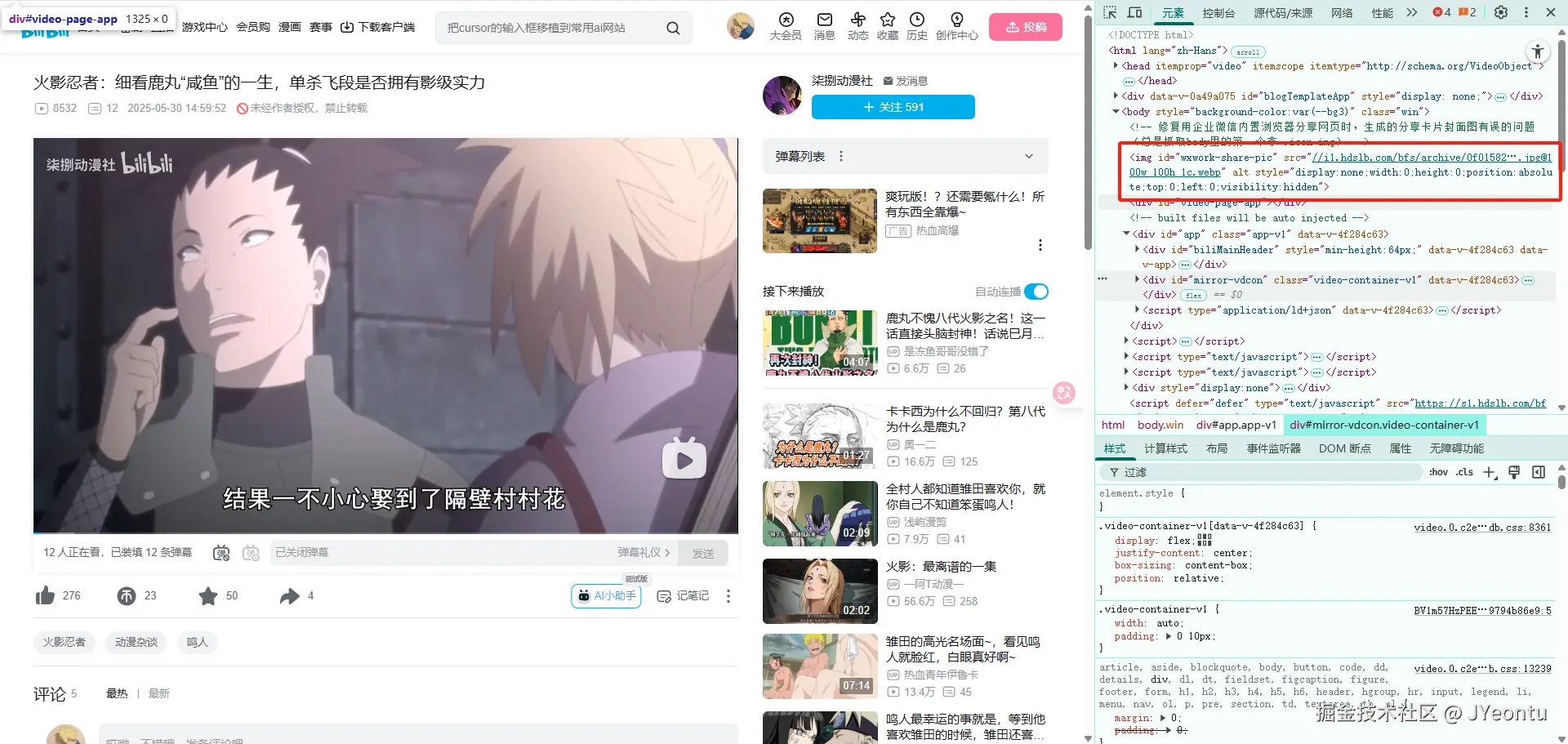Expand the 弹幕列表 chevron
Viewport: 1568px width, 744px height.
click(x=1029, y=156)
